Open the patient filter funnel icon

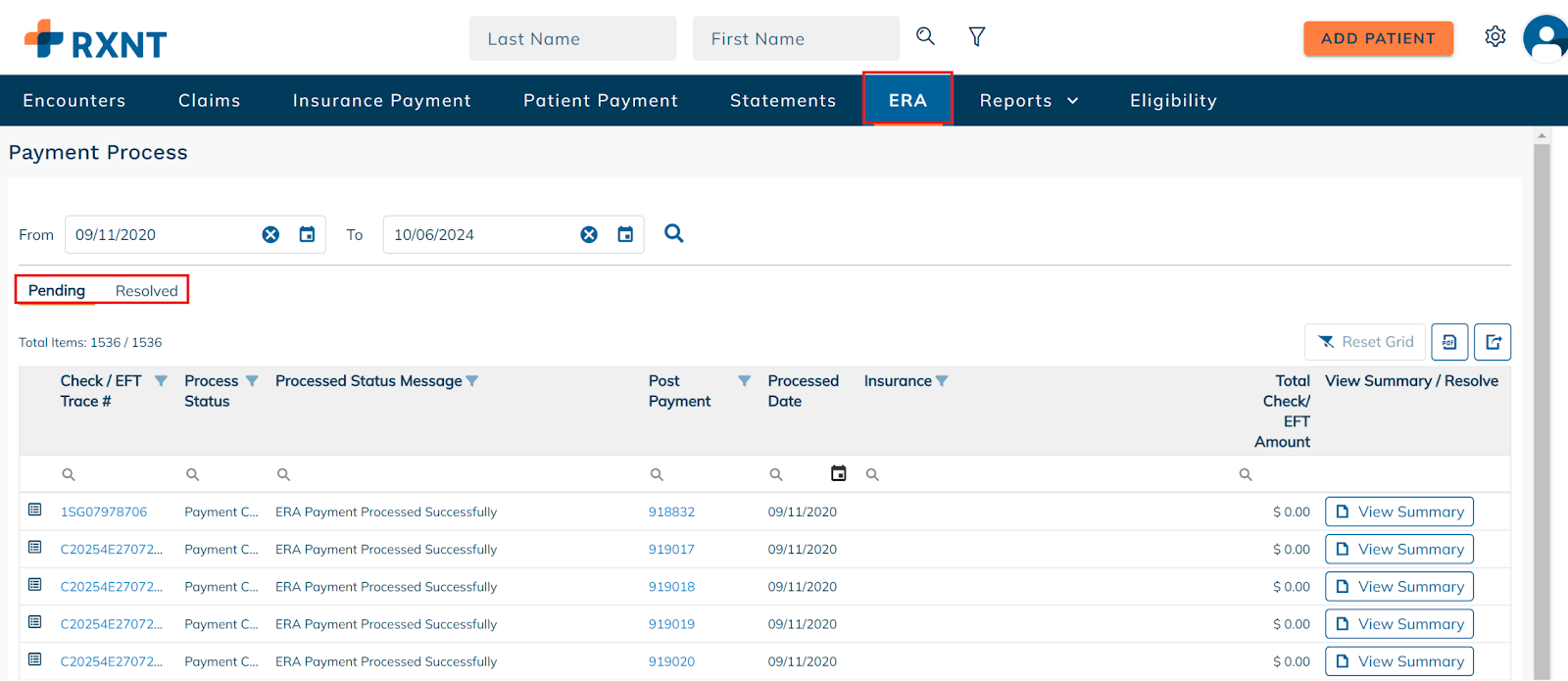click(x=977, y=37)
